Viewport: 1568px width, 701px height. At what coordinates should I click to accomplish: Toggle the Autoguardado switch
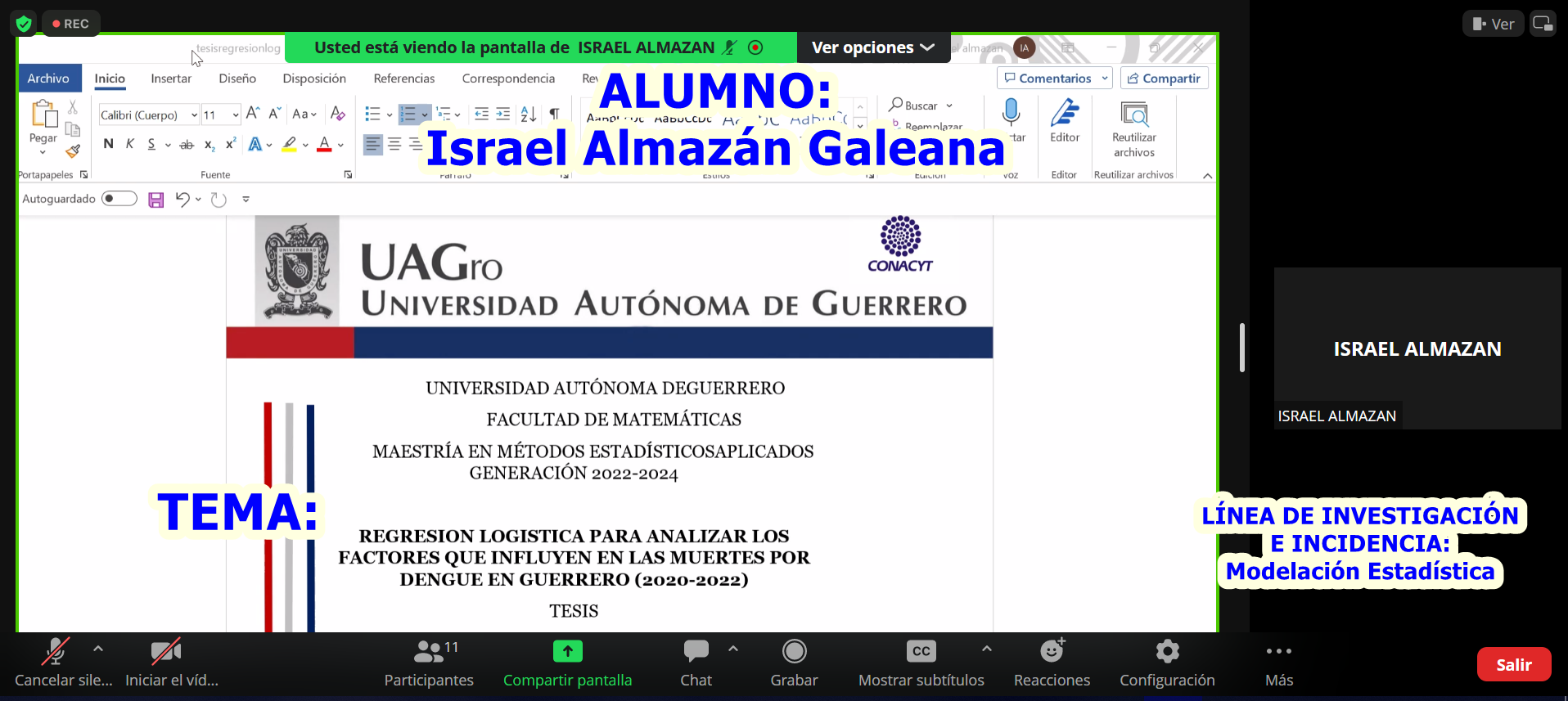[119, 199]
